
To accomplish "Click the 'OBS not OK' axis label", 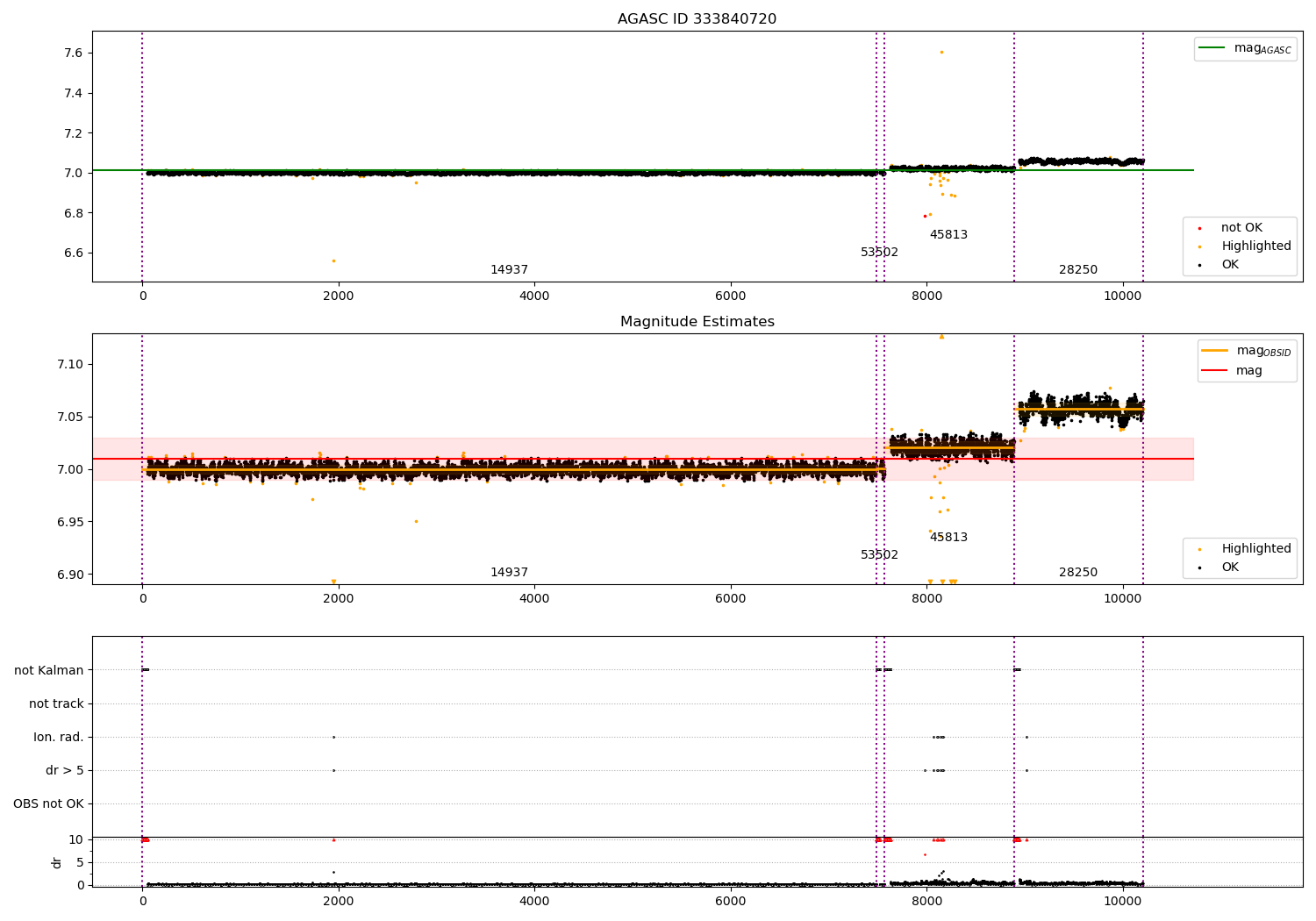I will 49,803.
